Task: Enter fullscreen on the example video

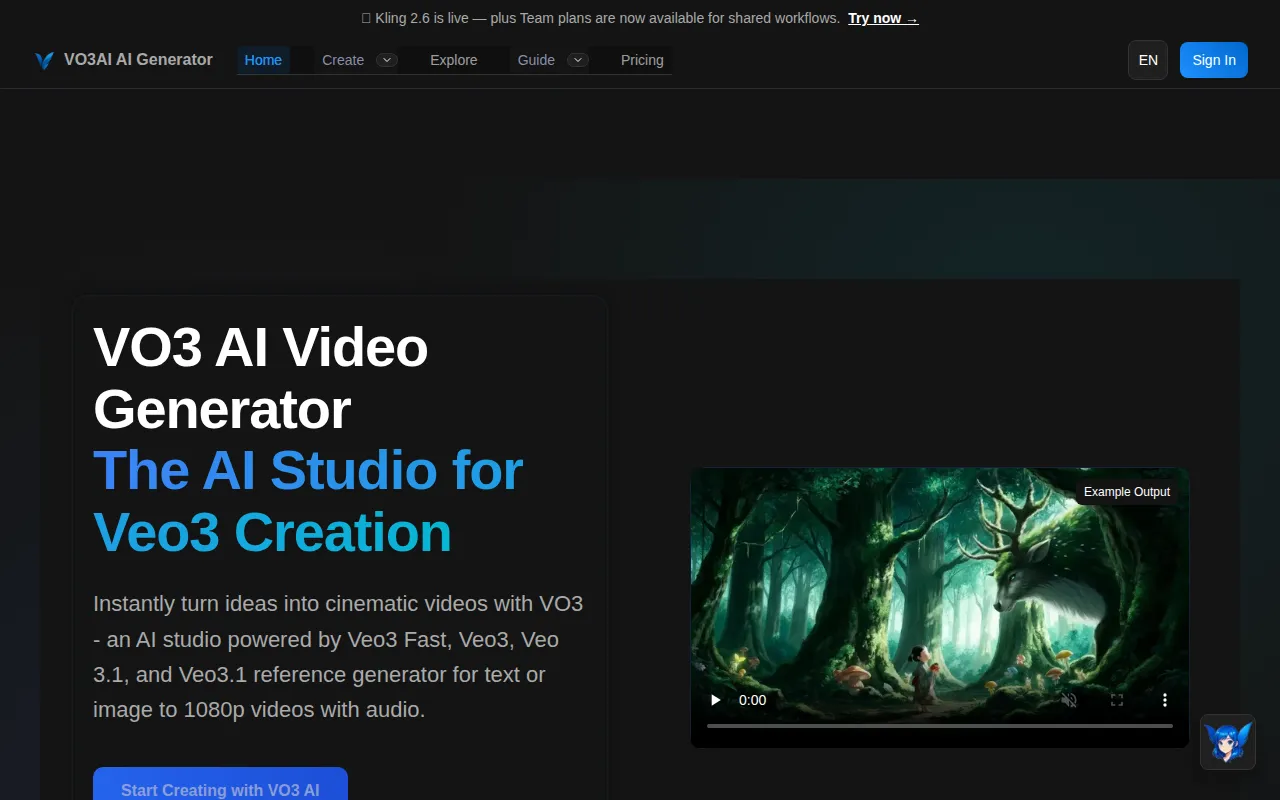Action: click(1117, 700)
